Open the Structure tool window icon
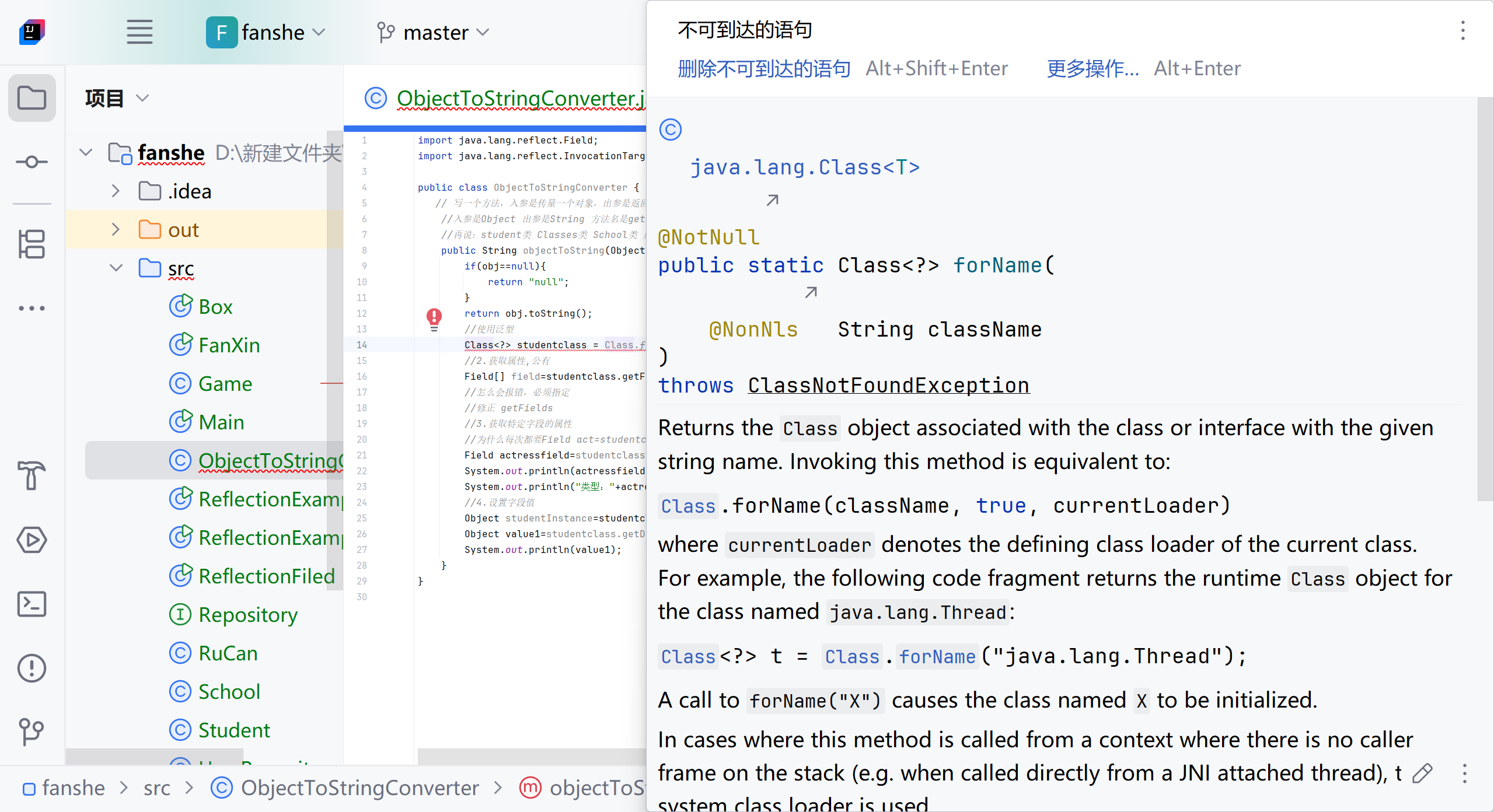Screen dimensions: 1494x812 (x=32, y=244)
